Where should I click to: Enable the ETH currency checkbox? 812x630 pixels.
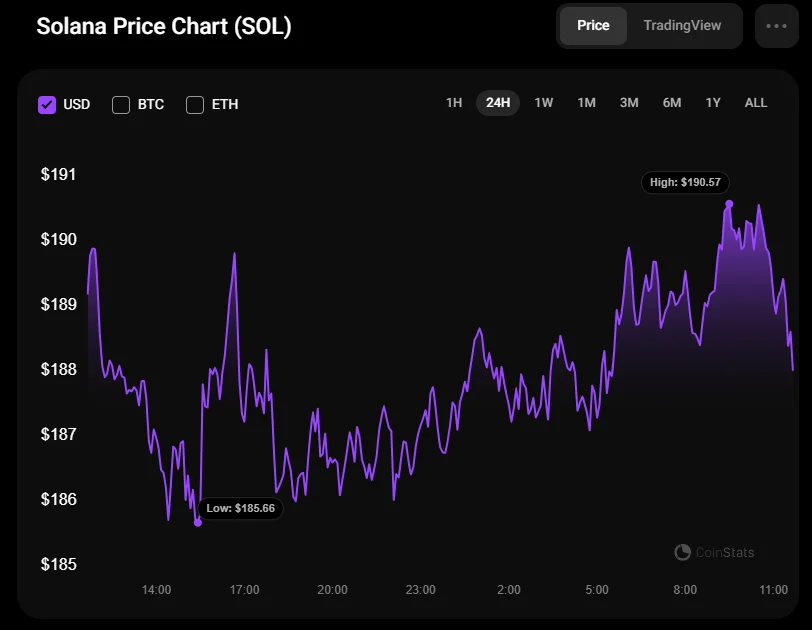coord(195,104)
